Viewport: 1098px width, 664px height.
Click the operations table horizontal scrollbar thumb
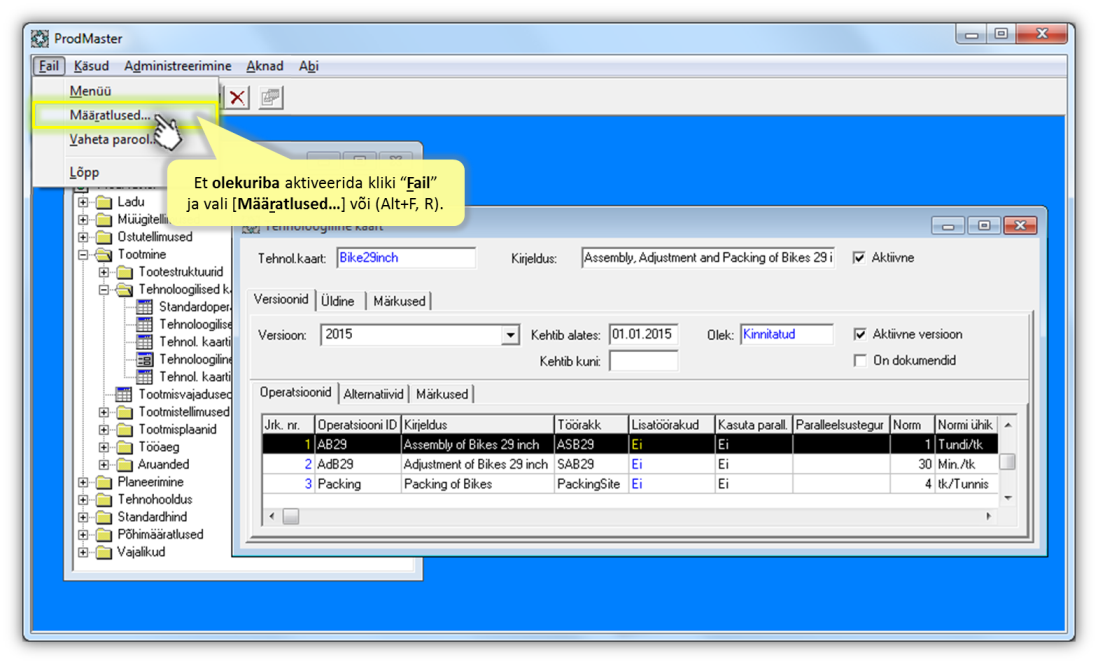291,516
